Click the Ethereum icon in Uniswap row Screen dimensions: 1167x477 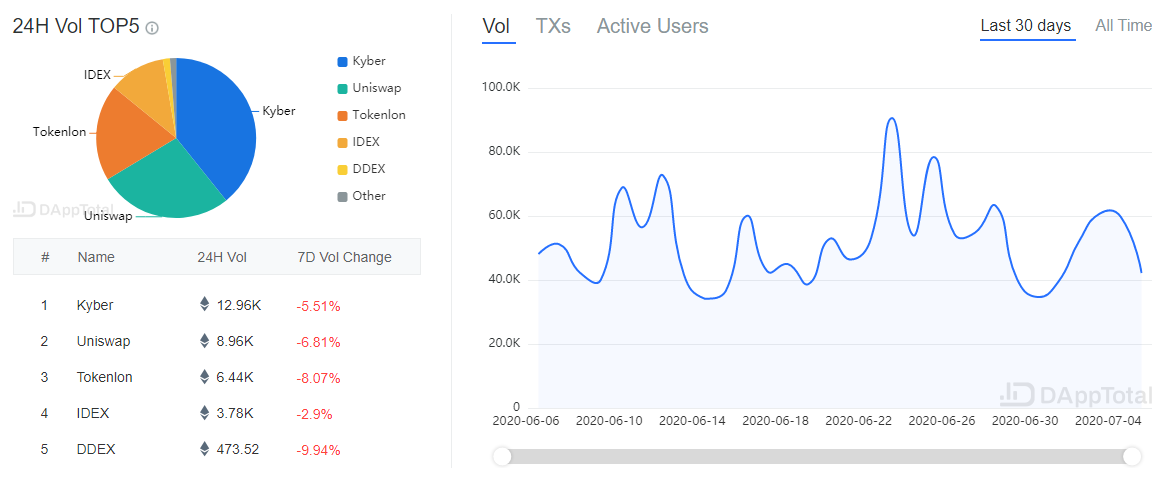(x=204, y=341)
